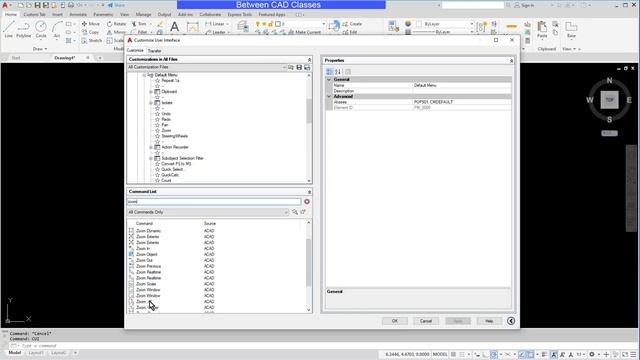The height and width of the screenshot is (360, 640).
Task: Select Zoom Dynamic in the command list
Action: point(149,231)
